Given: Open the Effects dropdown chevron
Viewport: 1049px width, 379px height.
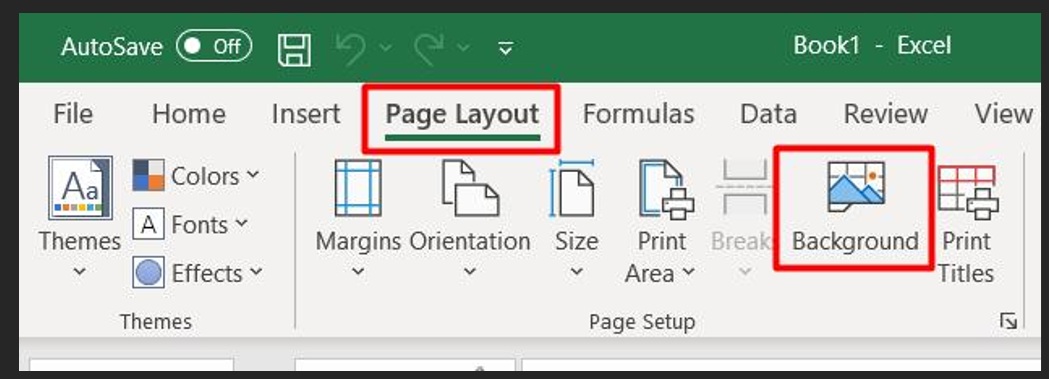Looking at the screenshot, I should (x=256, y=272).
